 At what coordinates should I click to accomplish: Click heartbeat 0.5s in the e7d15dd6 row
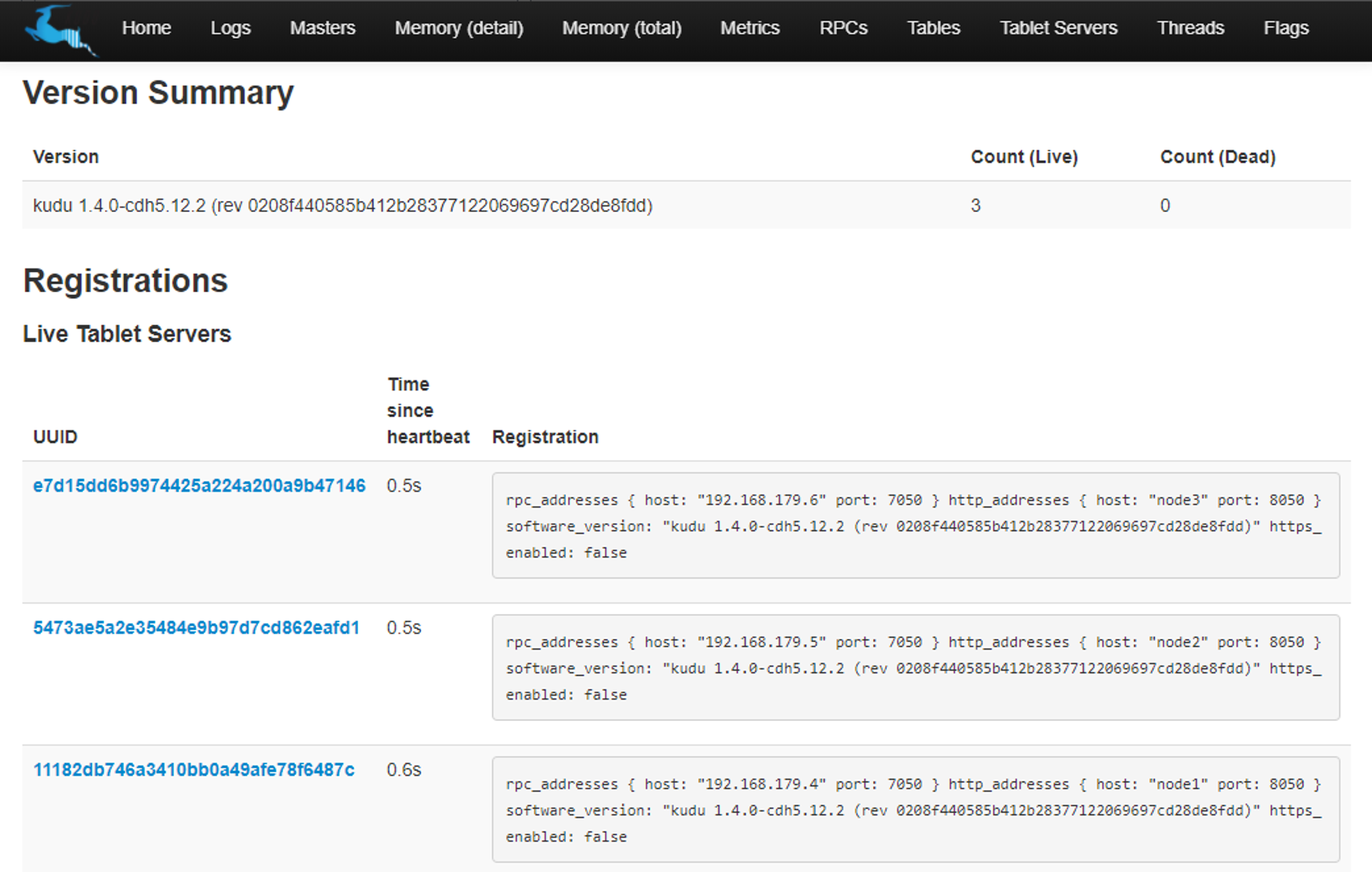click(404, 486)
